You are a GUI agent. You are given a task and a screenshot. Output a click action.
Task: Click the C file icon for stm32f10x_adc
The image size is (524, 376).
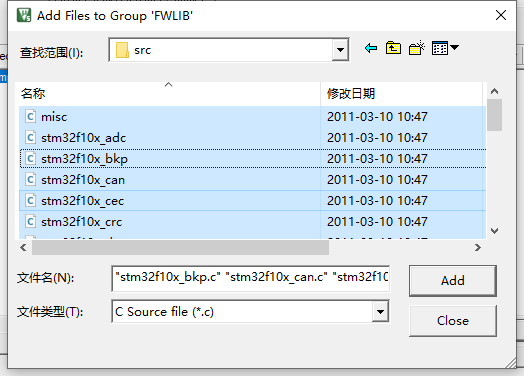(31, 137)
